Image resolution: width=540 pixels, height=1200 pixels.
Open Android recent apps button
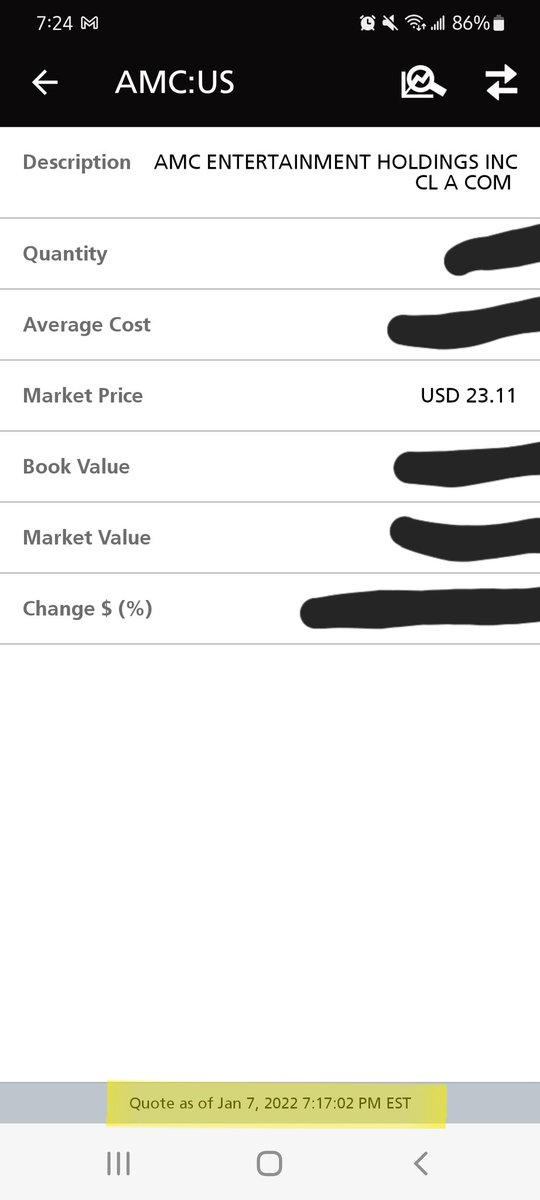(118, 1163)
